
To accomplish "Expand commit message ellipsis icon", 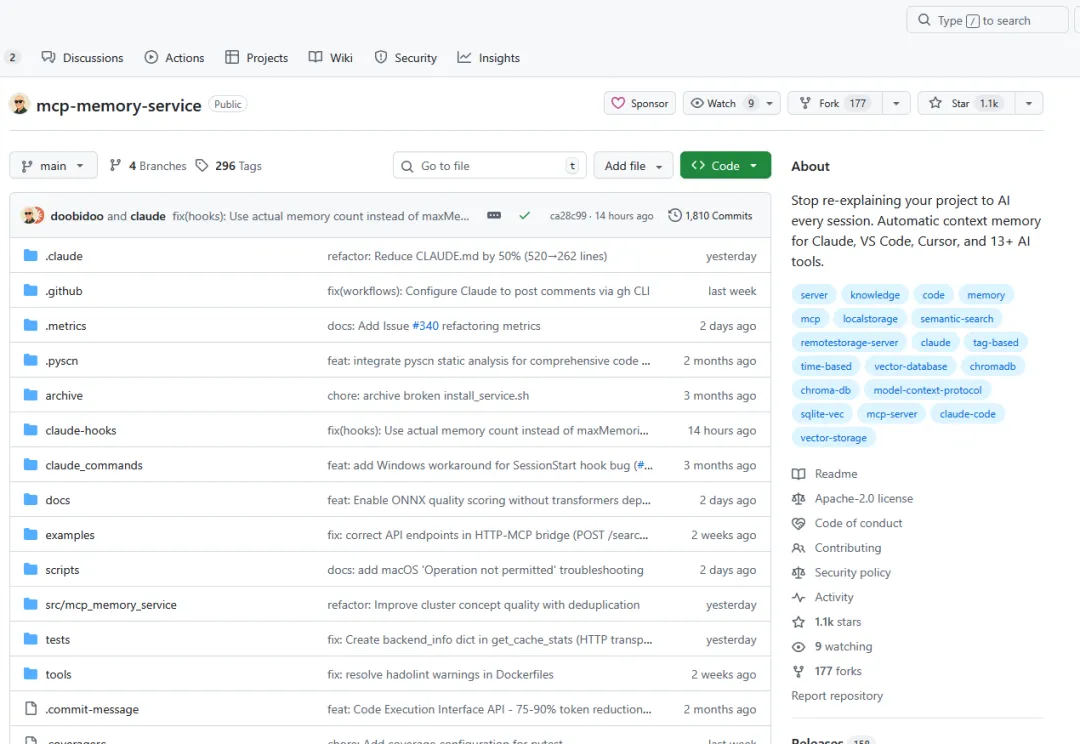I will point(494,216).
